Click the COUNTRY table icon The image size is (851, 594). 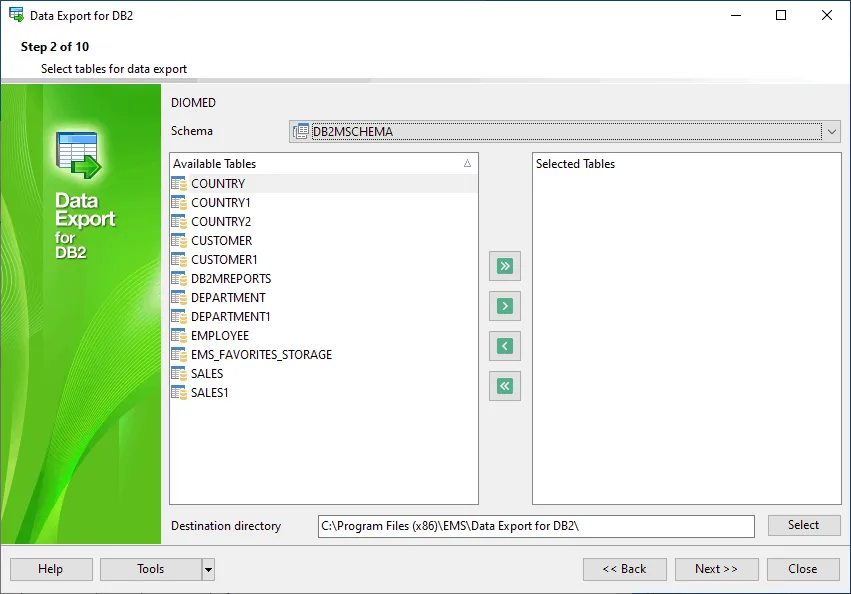pos(179,184)
